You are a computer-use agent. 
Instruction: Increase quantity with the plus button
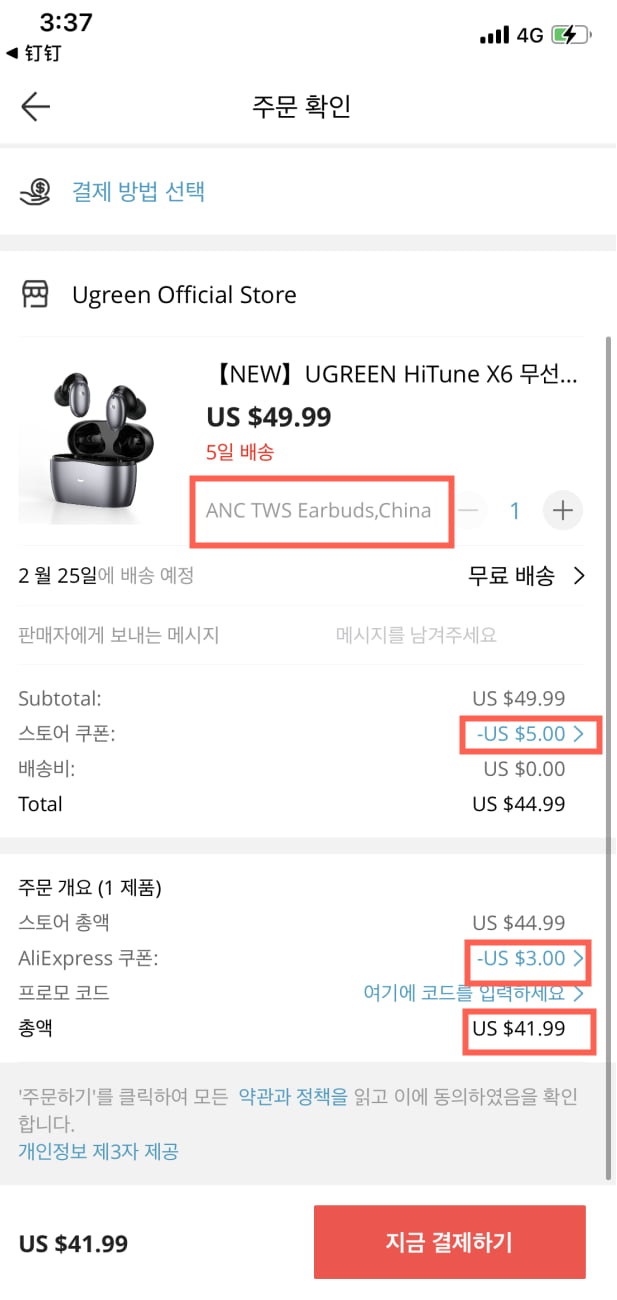click(563, 511)
